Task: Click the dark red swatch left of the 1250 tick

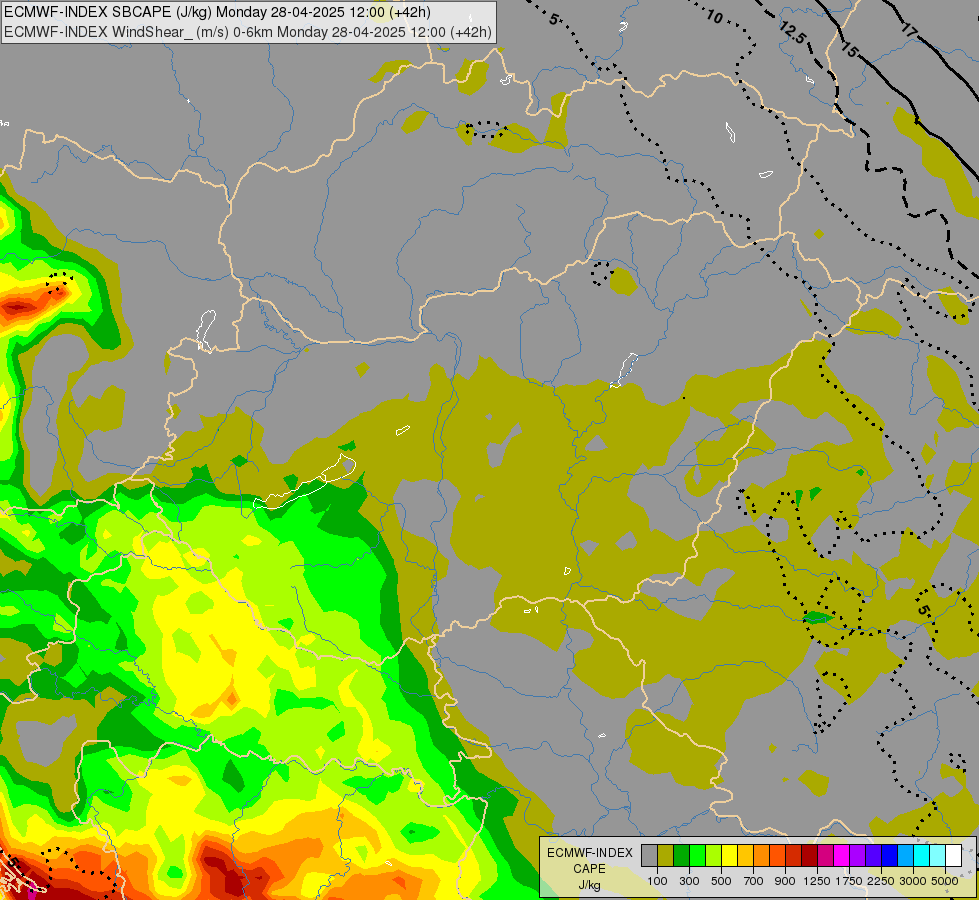Action: pos(810,856)
